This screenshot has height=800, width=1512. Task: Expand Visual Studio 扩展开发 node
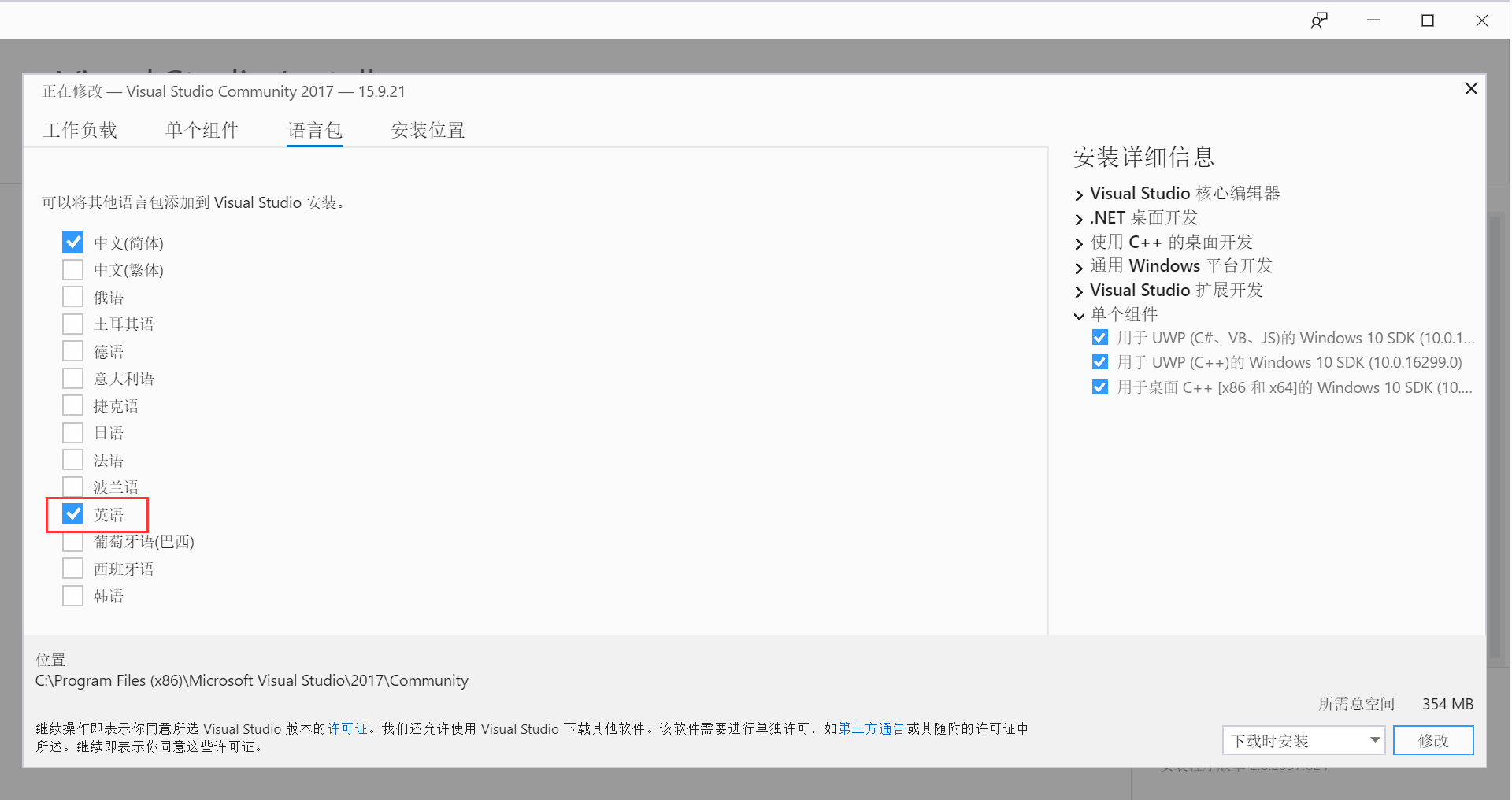coord(1079,291)
